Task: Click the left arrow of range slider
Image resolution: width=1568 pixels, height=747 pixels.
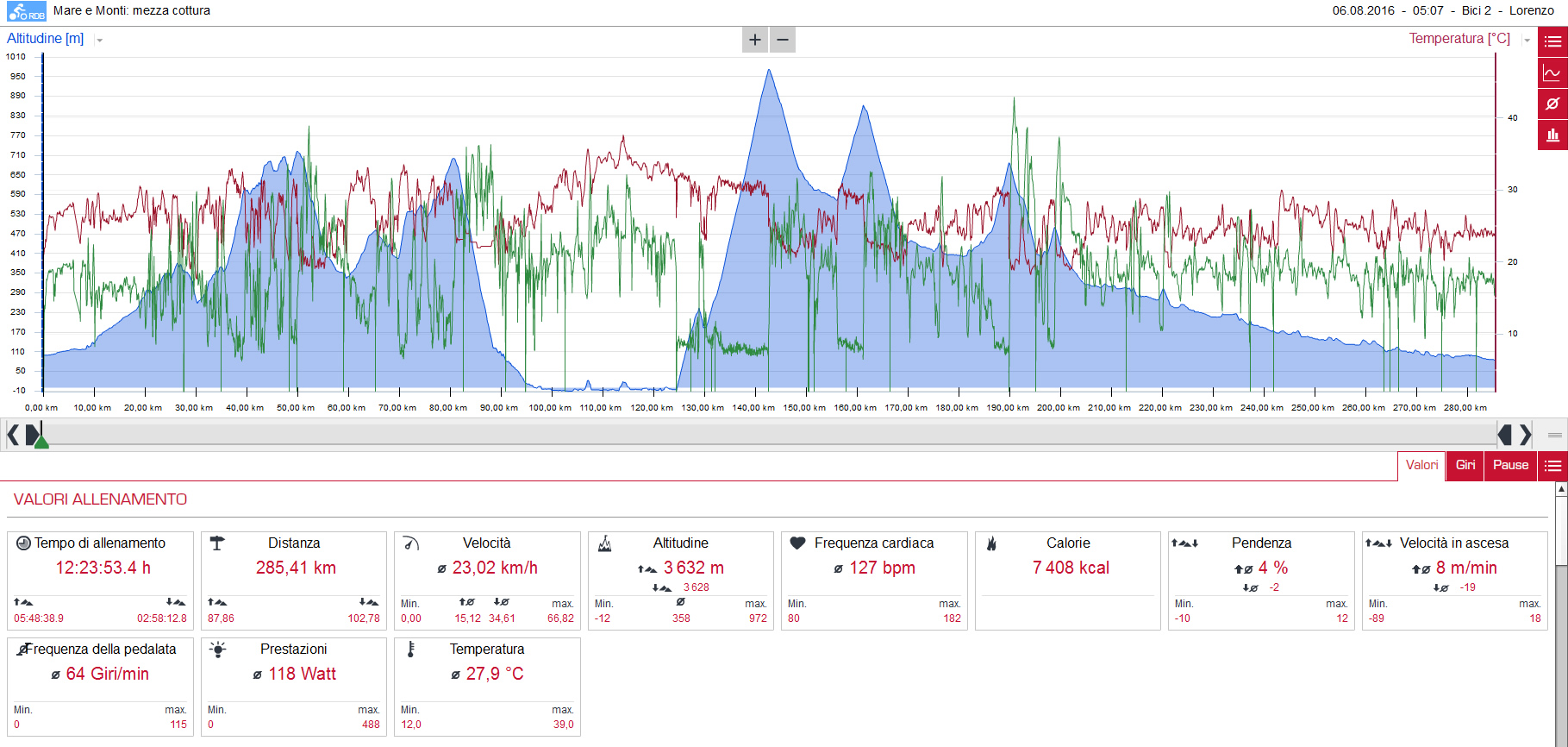Action: (13, 434)
